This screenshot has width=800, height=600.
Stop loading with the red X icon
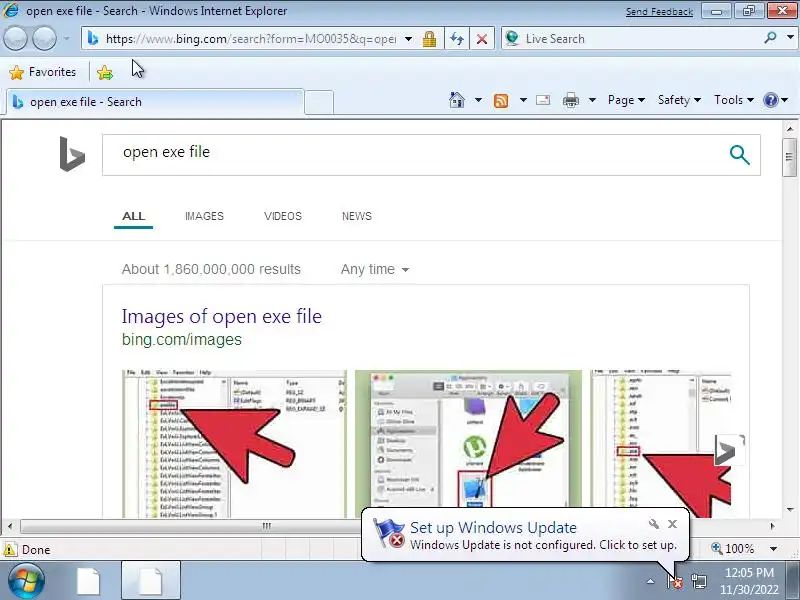[481, 39]
